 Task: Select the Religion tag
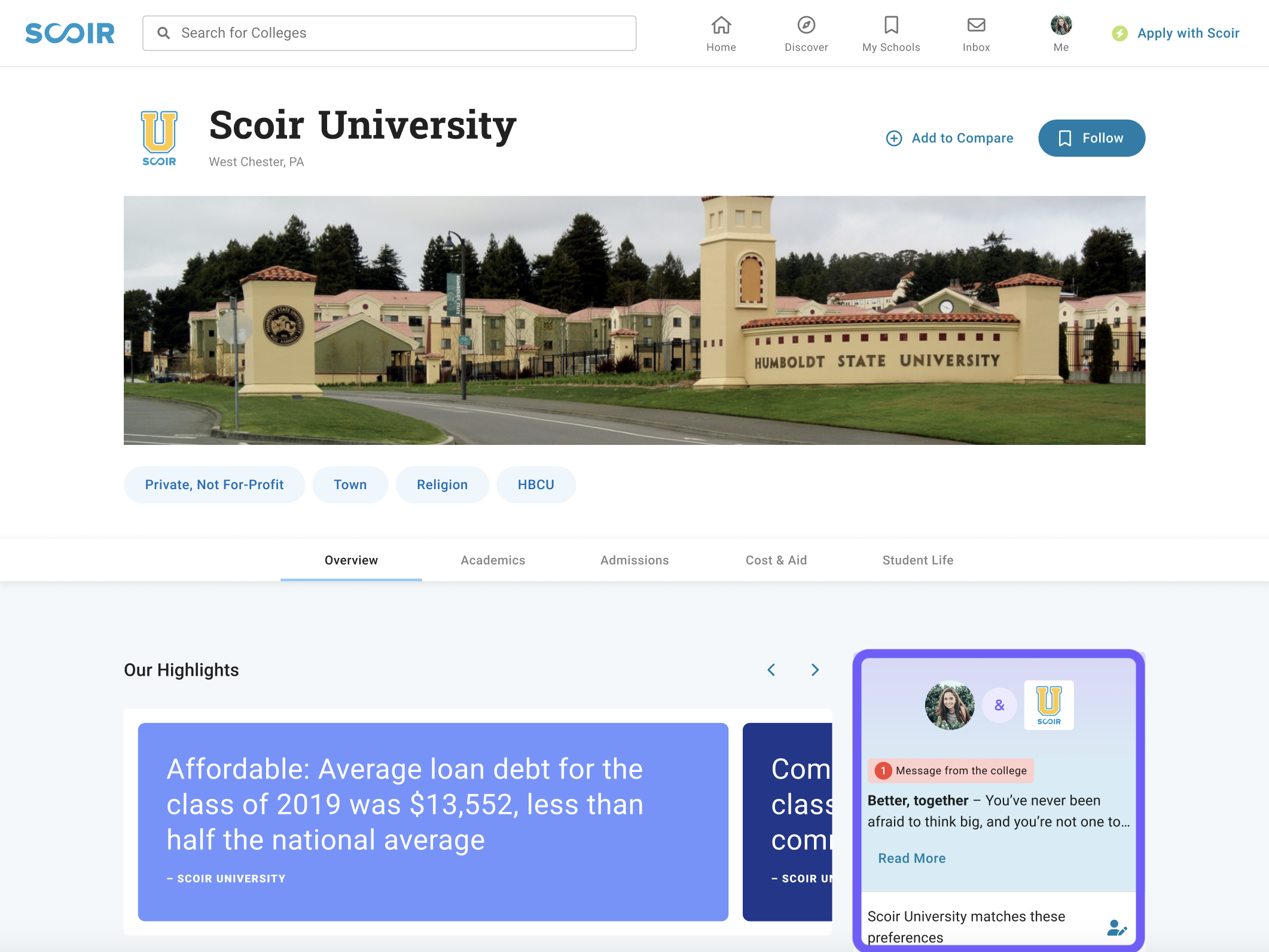442,484
